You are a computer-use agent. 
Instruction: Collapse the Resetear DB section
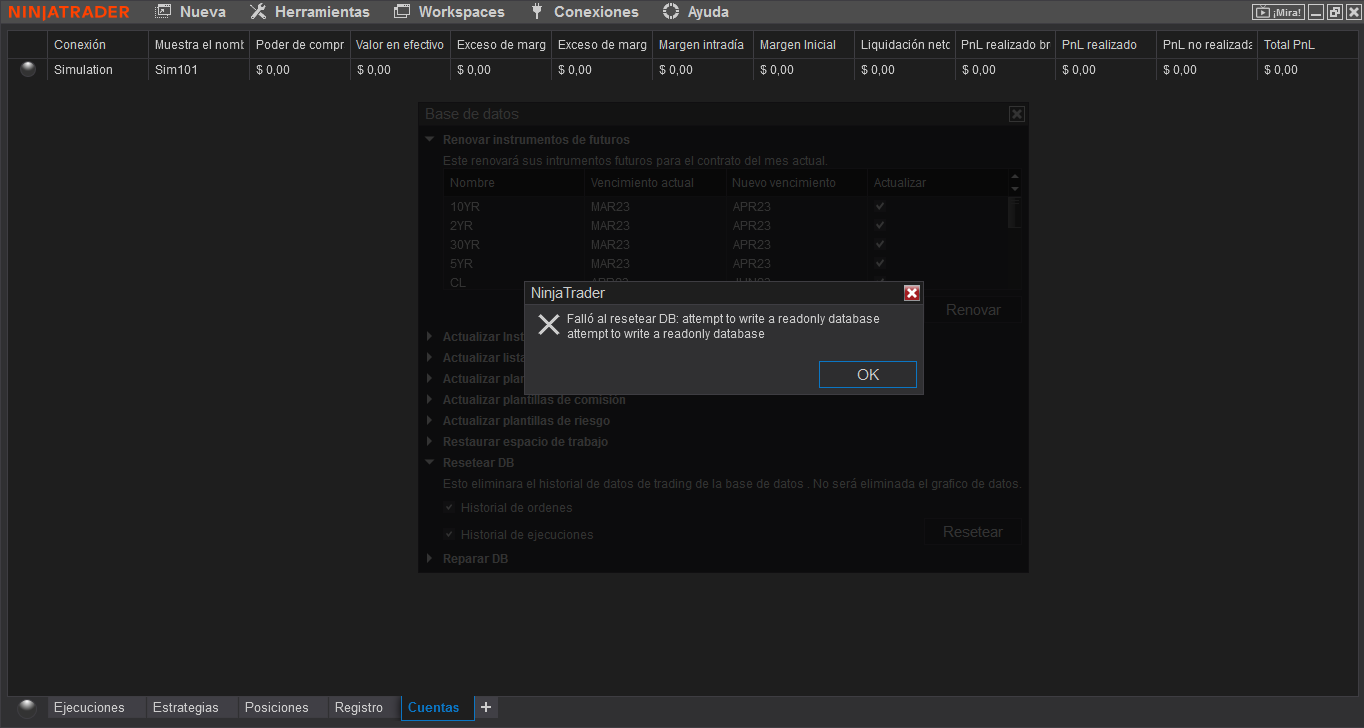[x=430, y=463]
